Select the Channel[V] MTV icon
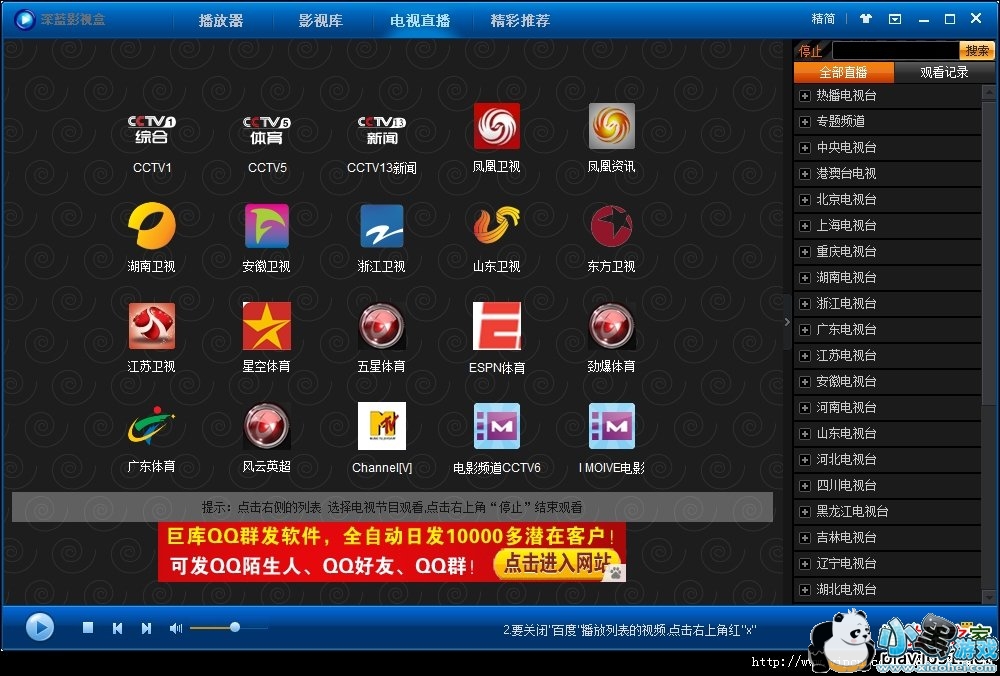The image size is (1000, 676). (x=381, y=425)
